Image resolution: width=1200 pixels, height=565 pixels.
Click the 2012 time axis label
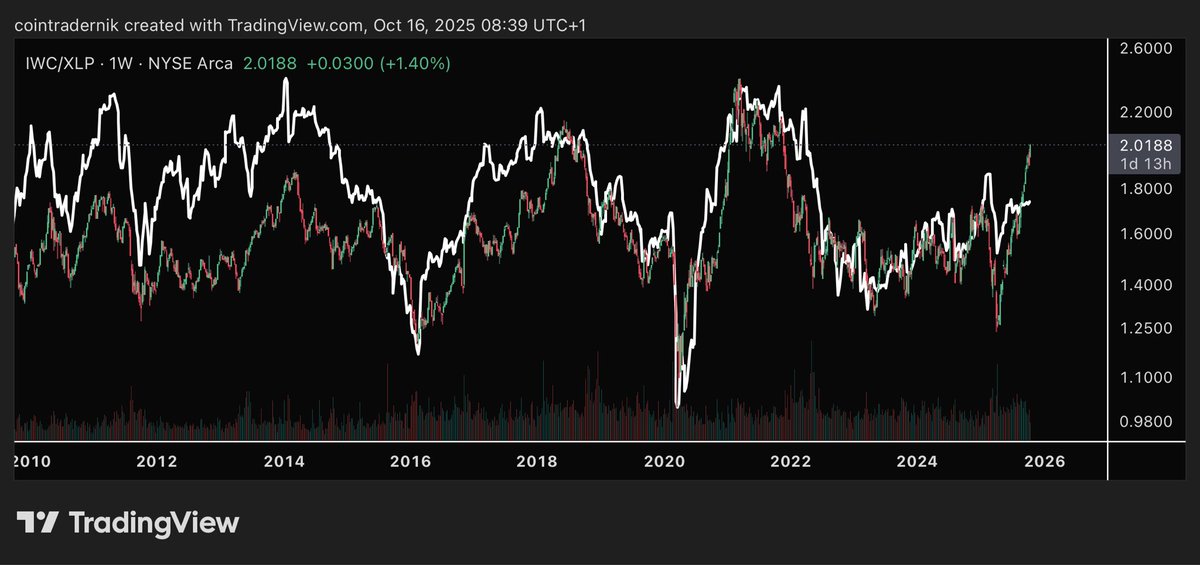pos(156,462)
